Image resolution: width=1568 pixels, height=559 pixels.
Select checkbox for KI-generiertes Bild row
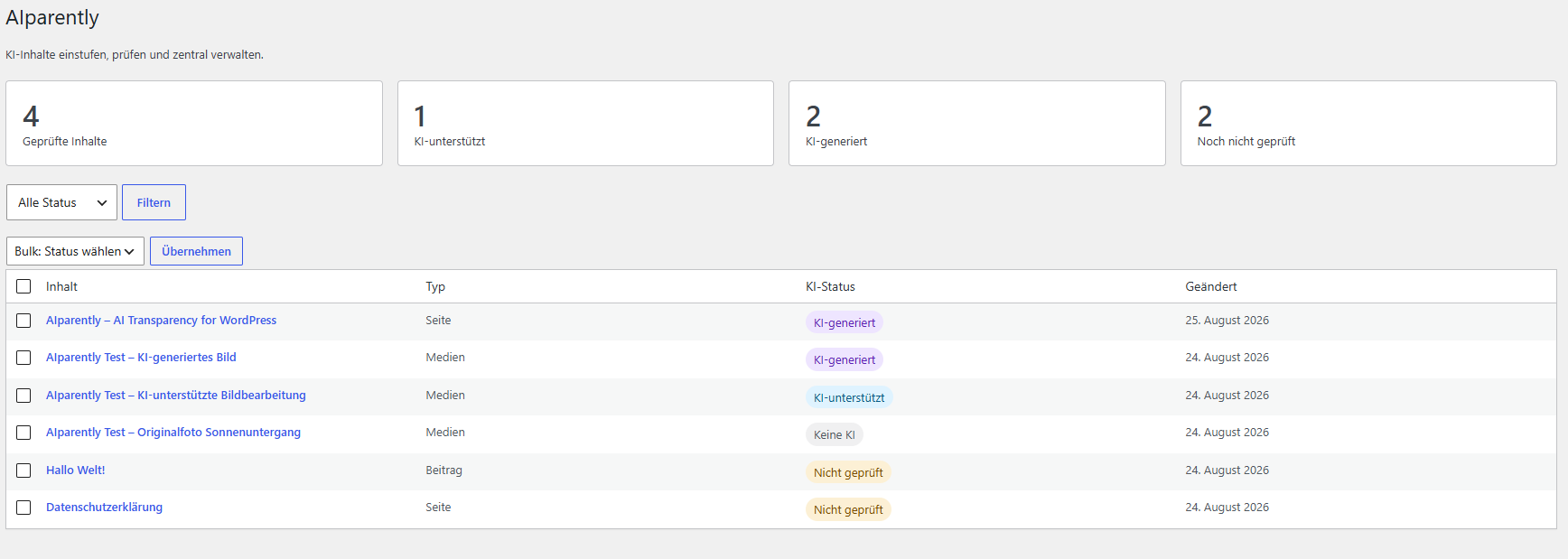click(23, 358)
